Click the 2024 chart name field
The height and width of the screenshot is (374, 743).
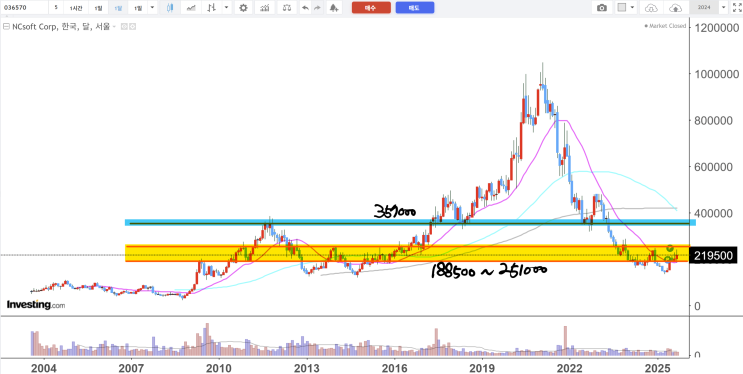click(704, 8)
